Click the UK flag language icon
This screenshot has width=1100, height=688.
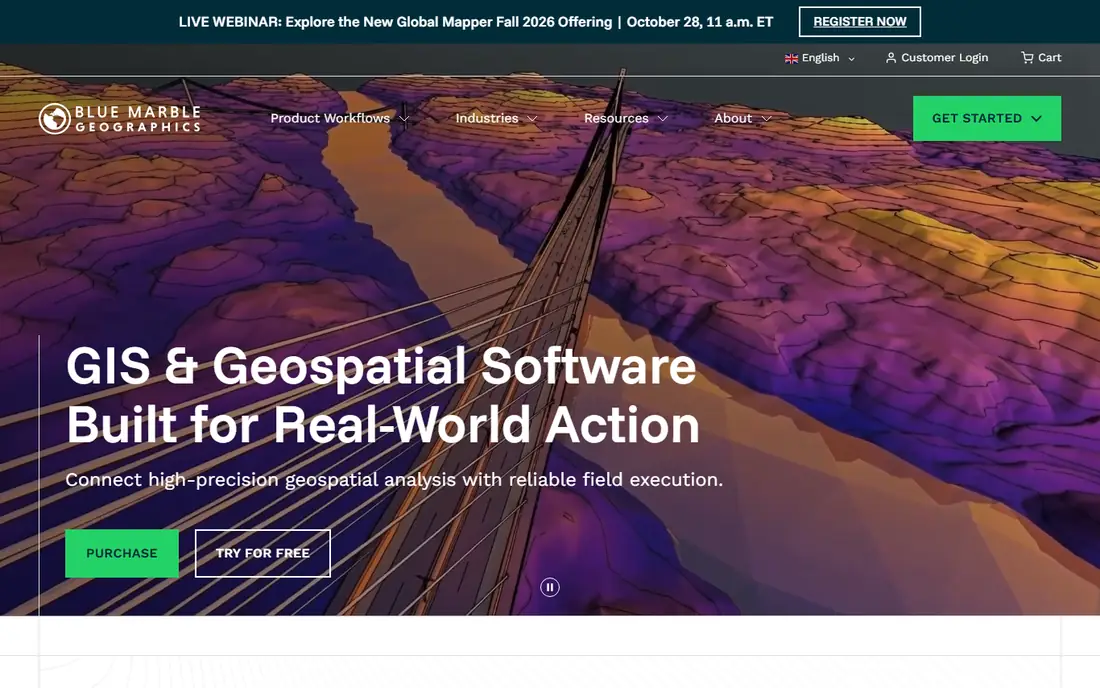[791, 58]
